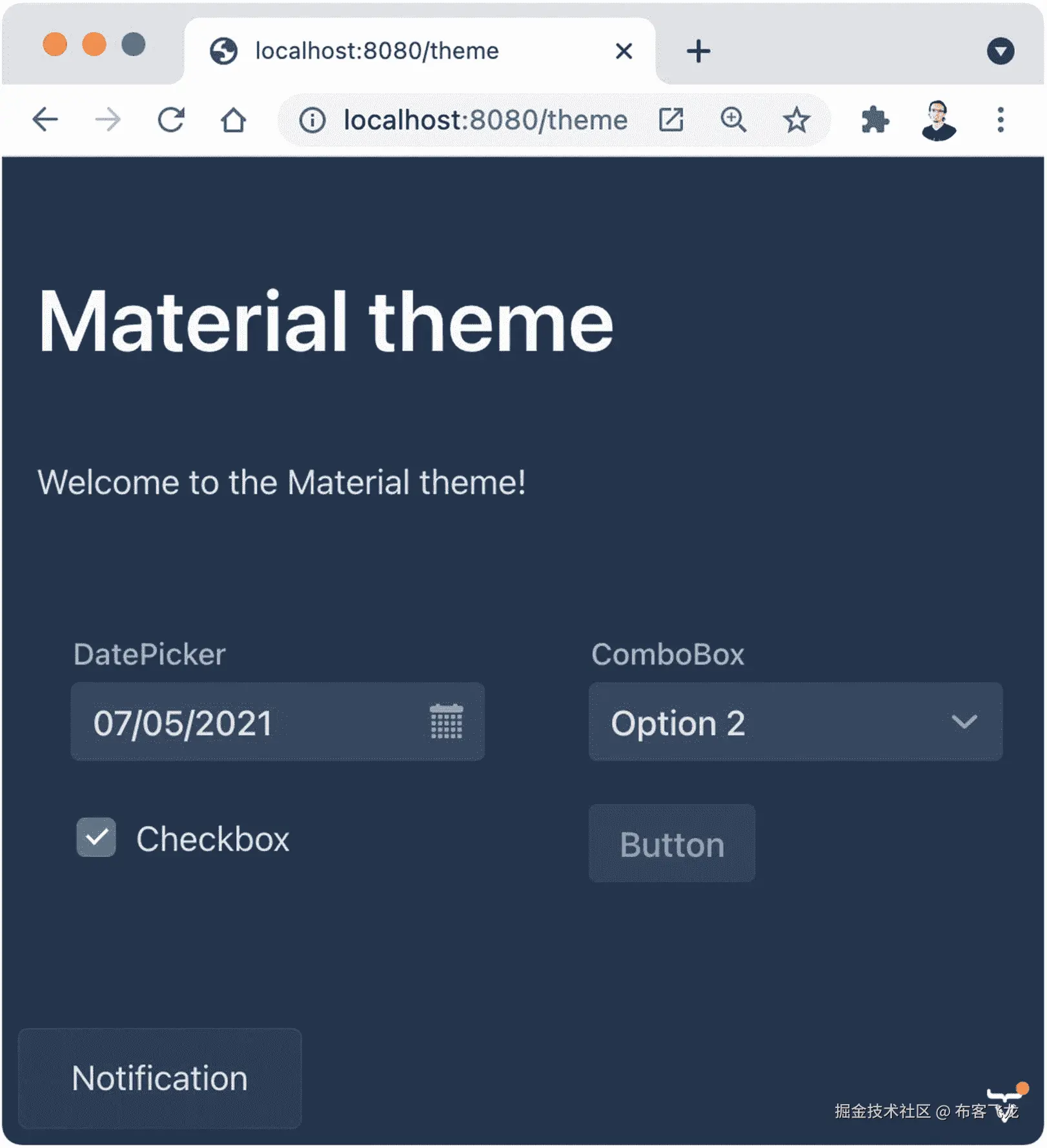The image size is (1047, 1148).
Task: Click the DatePicker field showing 07/05/2021
Action: (278, 721)
